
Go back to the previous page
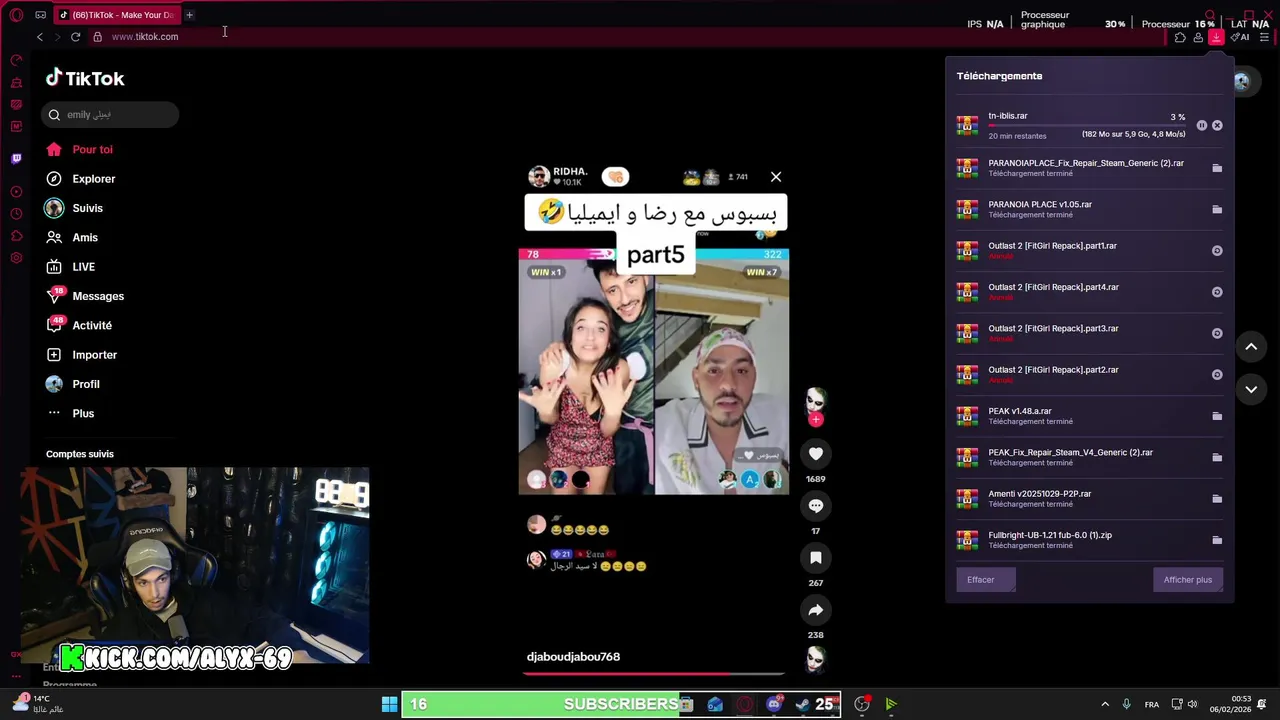click(40, 37)
